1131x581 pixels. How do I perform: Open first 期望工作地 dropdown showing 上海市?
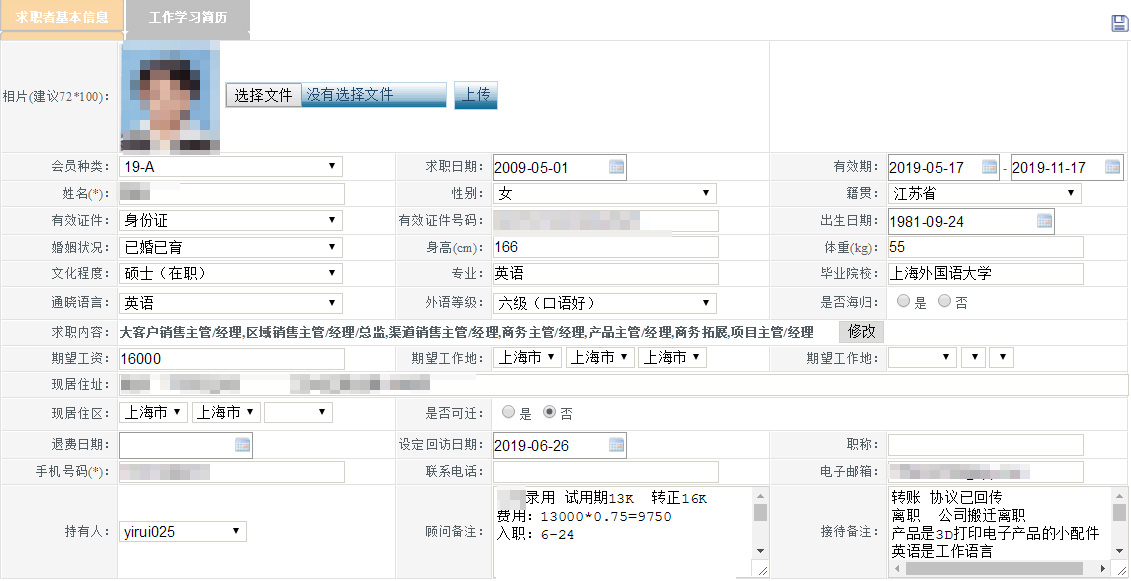[528, 357]
